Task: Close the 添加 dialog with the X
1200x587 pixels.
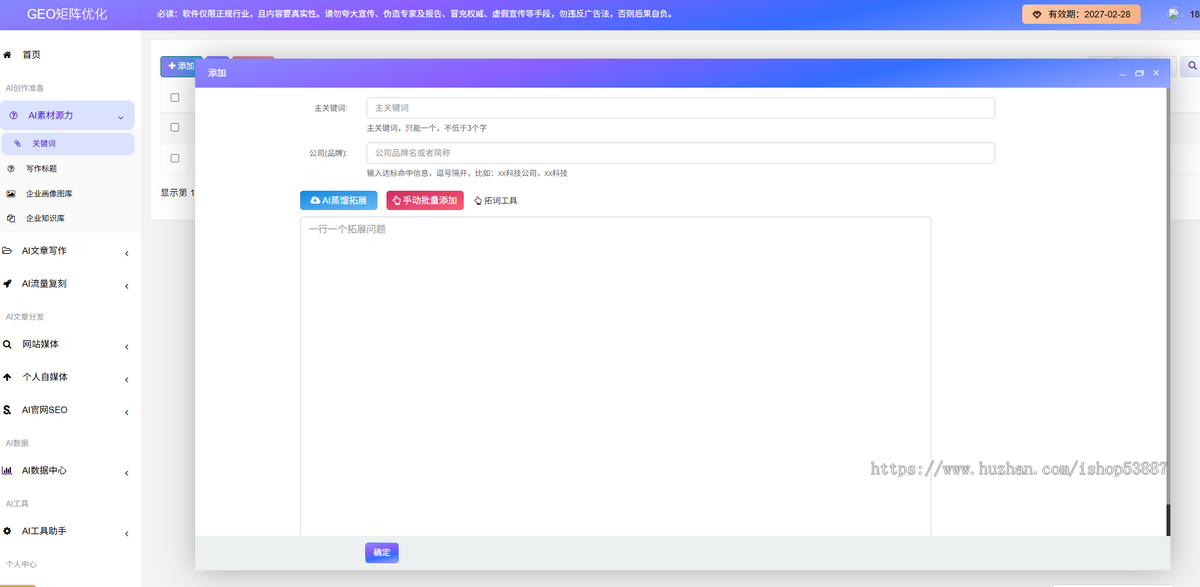Action: click(1156, 73)
